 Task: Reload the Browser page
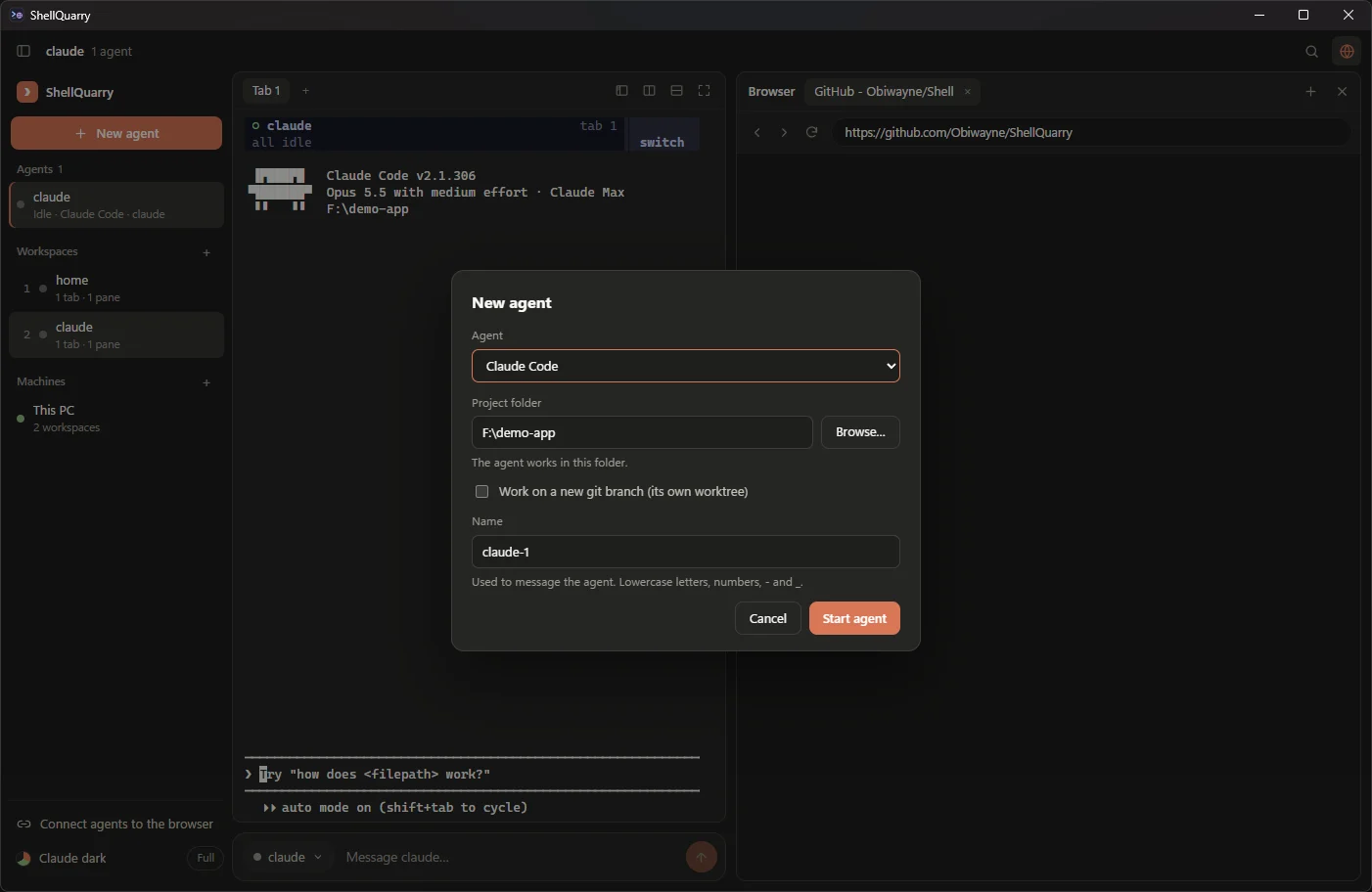(x=811, y=132)
